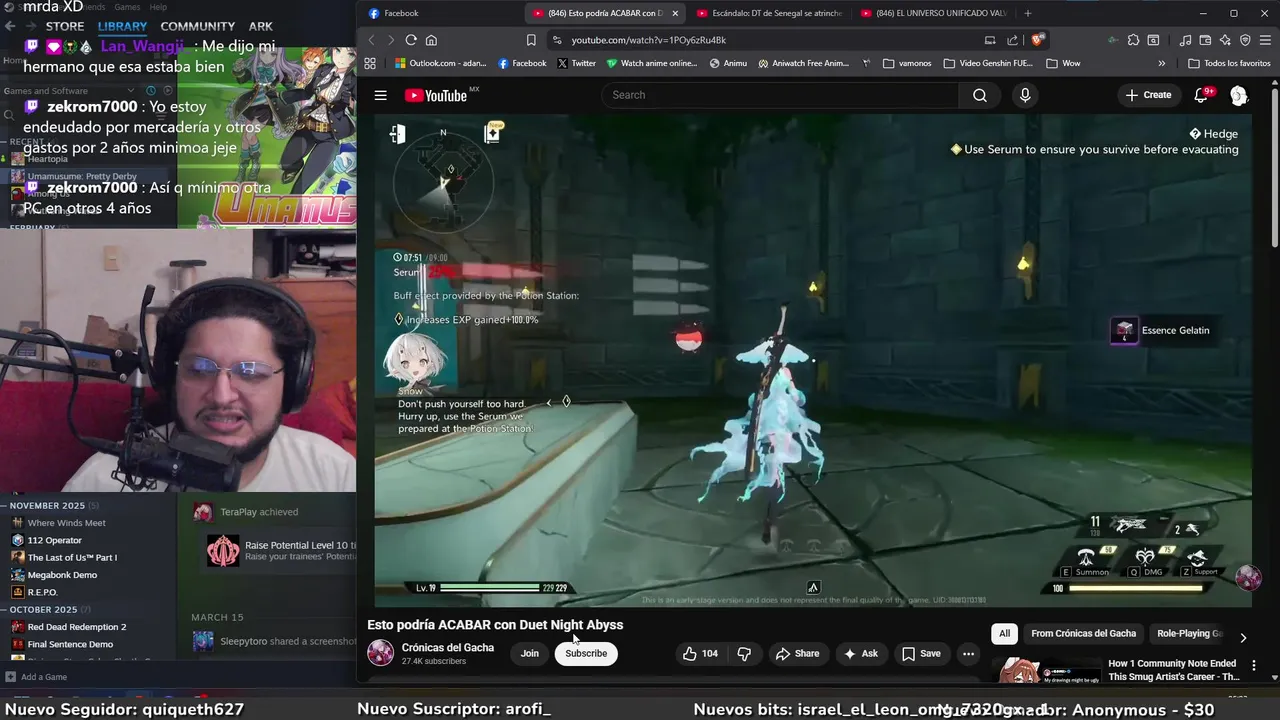Dislike the video with thumbs down
Viewport: 1280px width, 720px height.
[744, 653]
